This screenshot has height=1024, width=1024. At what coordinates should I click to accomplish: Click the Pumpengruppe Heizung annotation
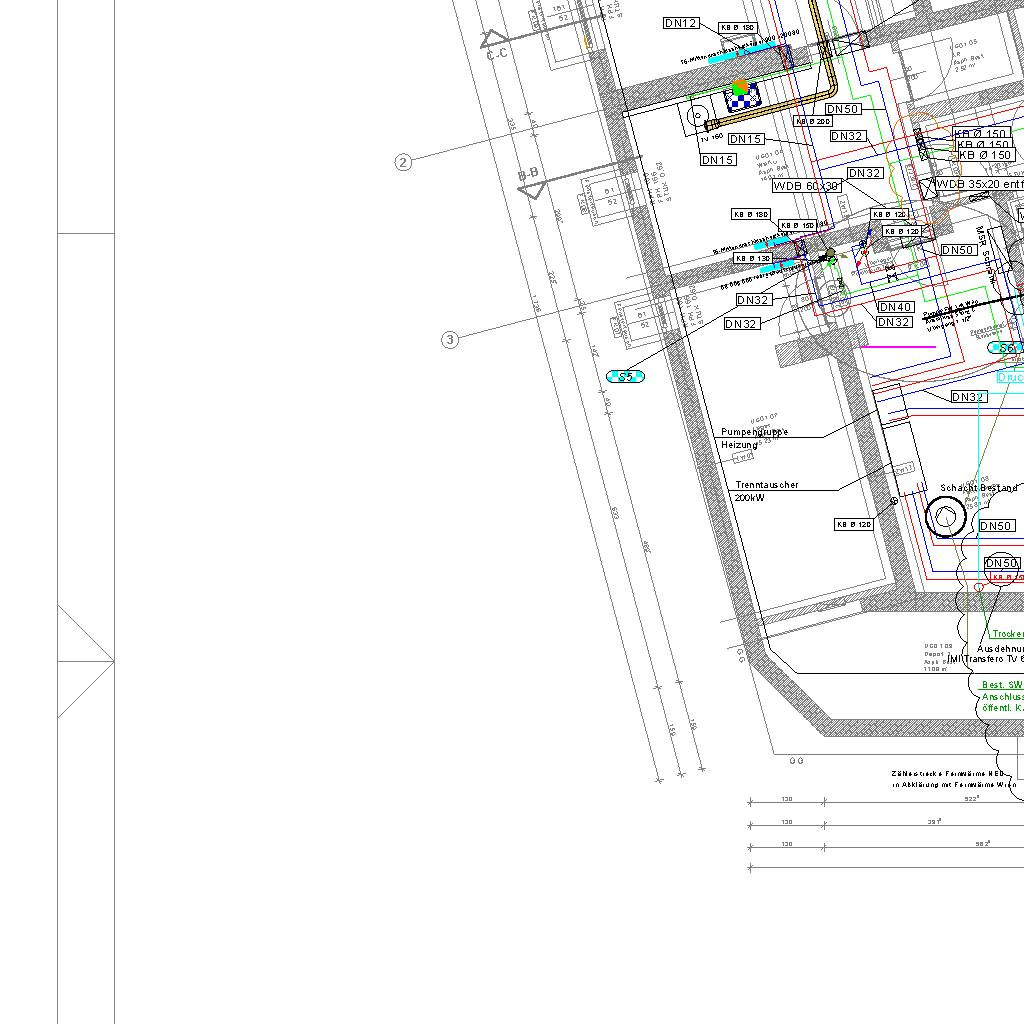click(754, 438)
